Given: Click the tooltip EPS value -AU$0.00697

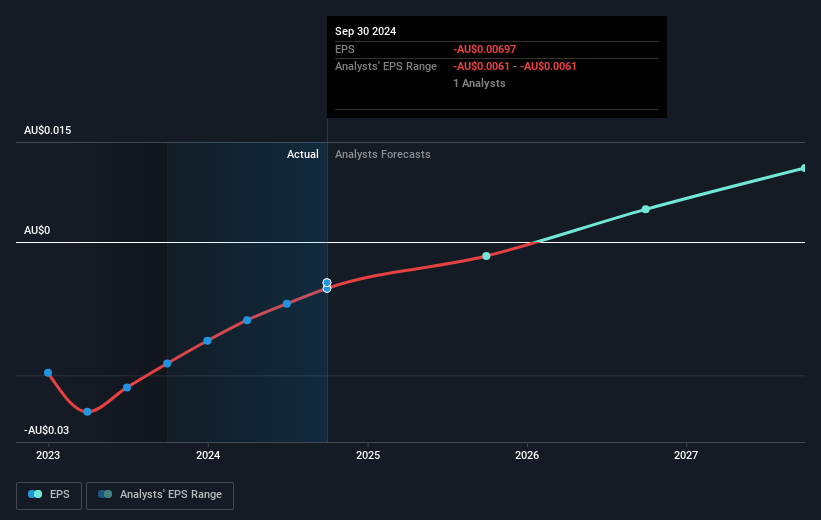Looking at the screenshot, I should pyautogui.click(x=485, y=49).
